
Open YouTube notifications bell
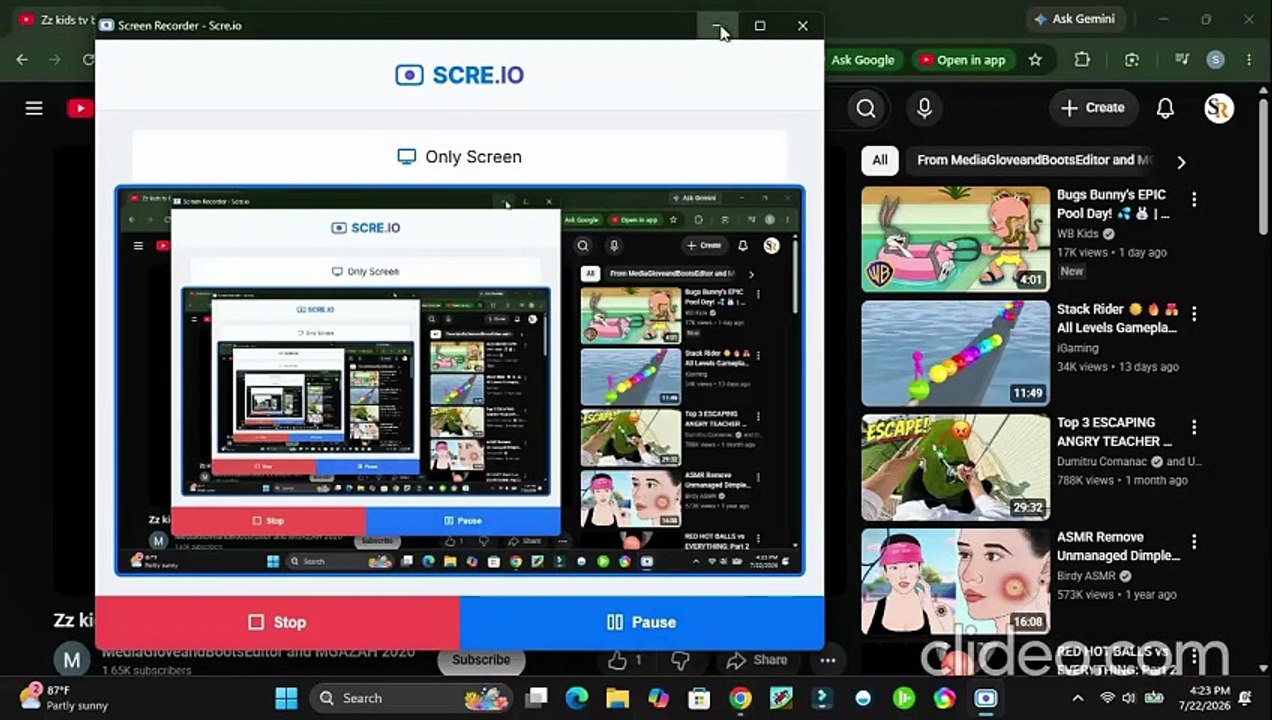click(1165, 108)
